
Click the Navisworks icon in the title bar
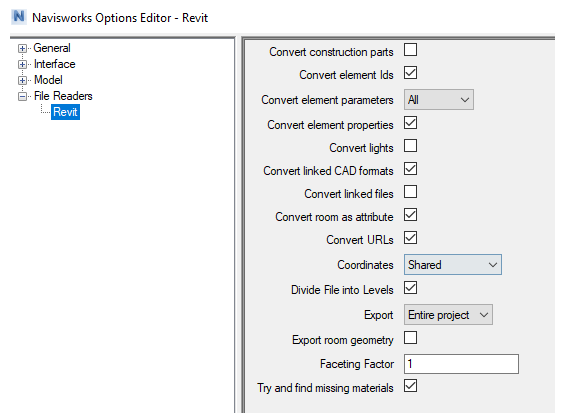coord(19,17)
